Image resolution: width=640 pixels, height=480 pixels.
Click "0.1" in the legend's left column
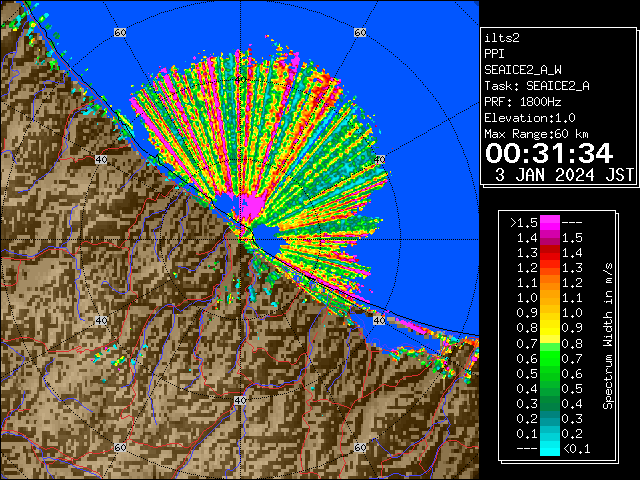pyautogui.click(x=527, y=434)
